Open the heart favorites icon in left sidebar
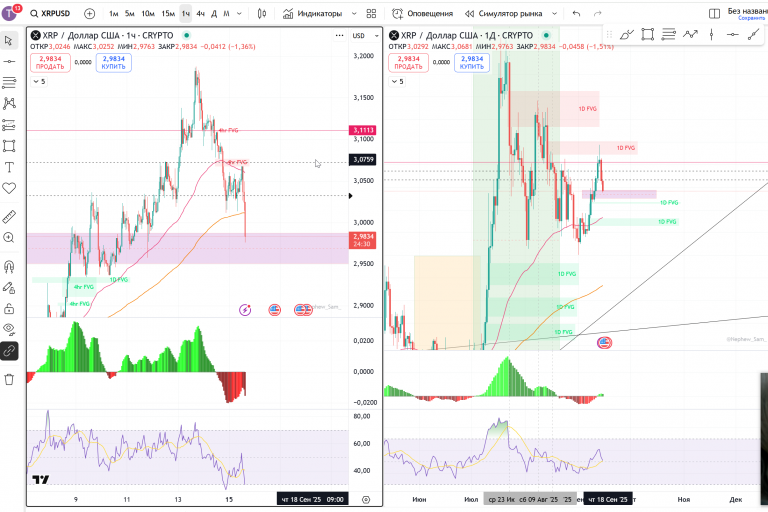 click(9, 188)
